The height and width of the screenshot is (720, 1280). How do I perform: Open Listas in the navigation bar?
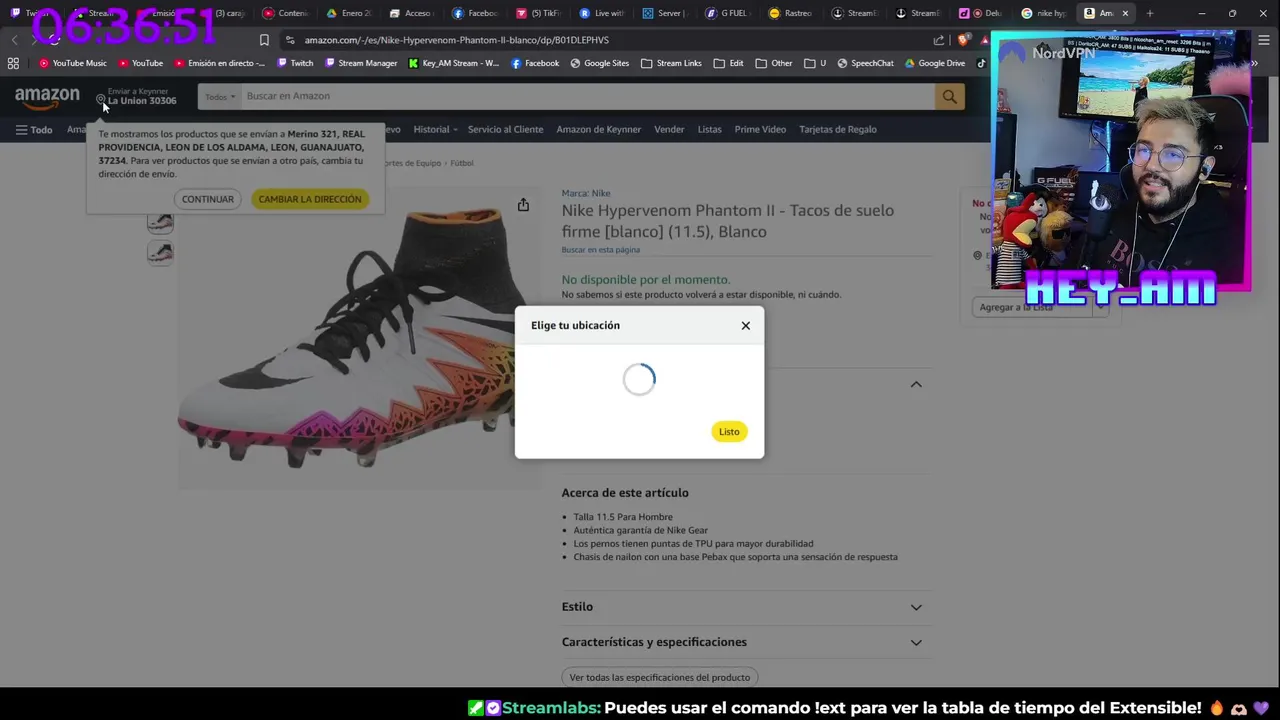(x=709, y=129)
